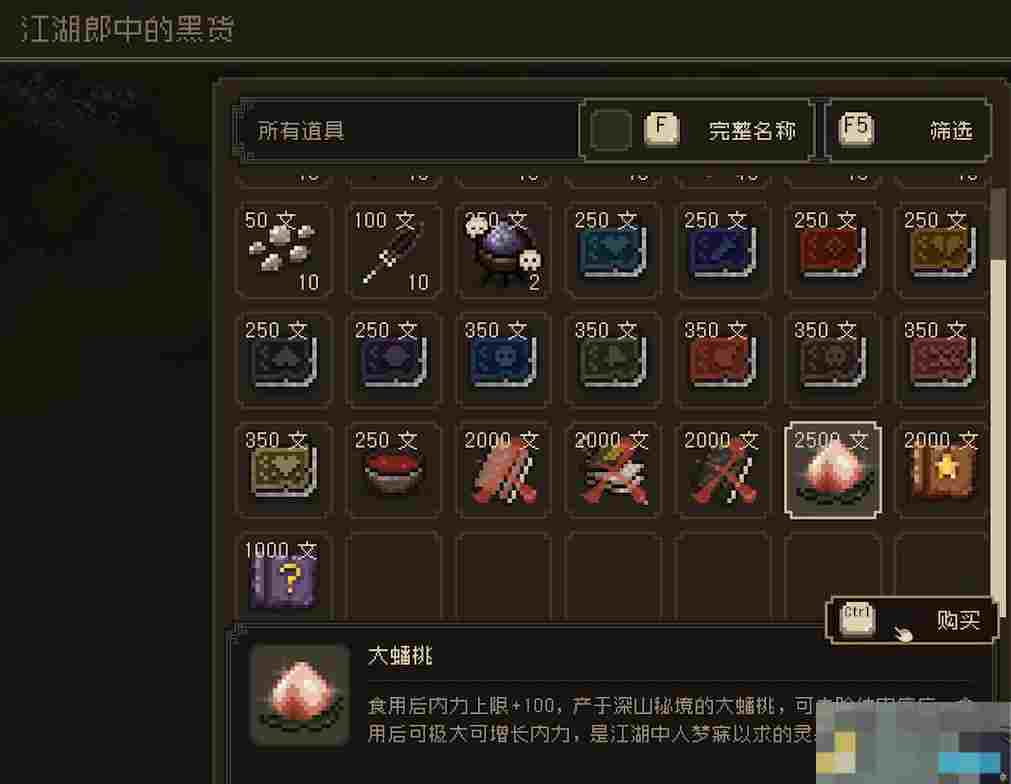
Task: Select the red bowl item priced 250文
Action: point(394,470)
